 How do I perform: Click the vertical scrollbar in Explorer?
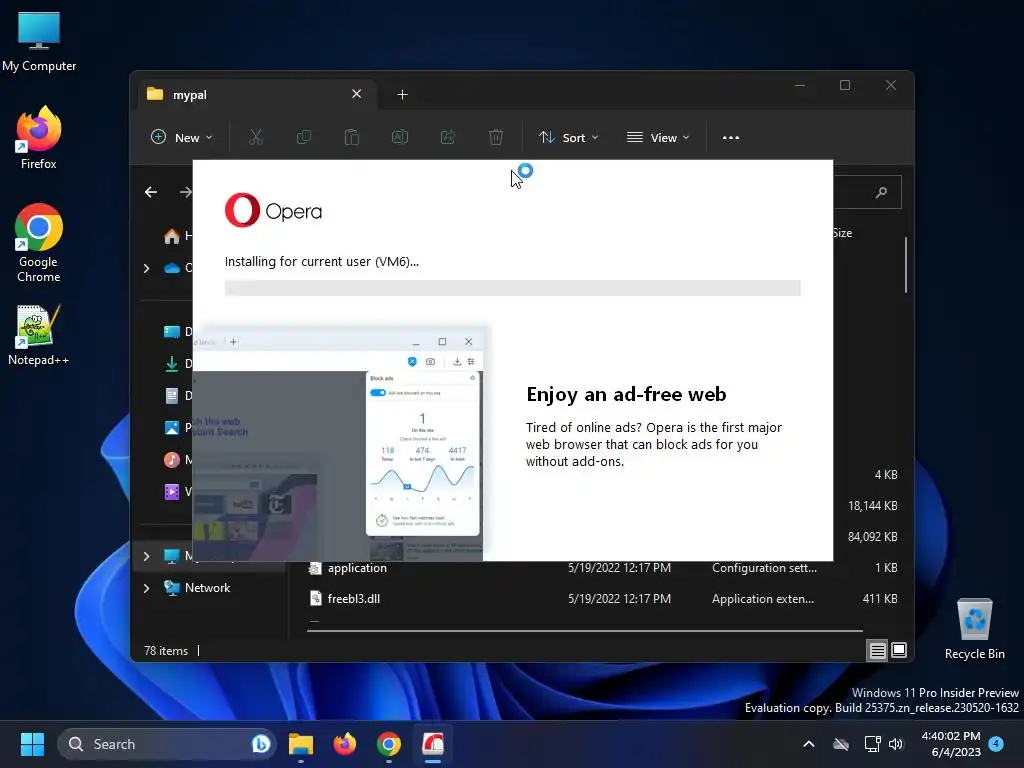906,265
